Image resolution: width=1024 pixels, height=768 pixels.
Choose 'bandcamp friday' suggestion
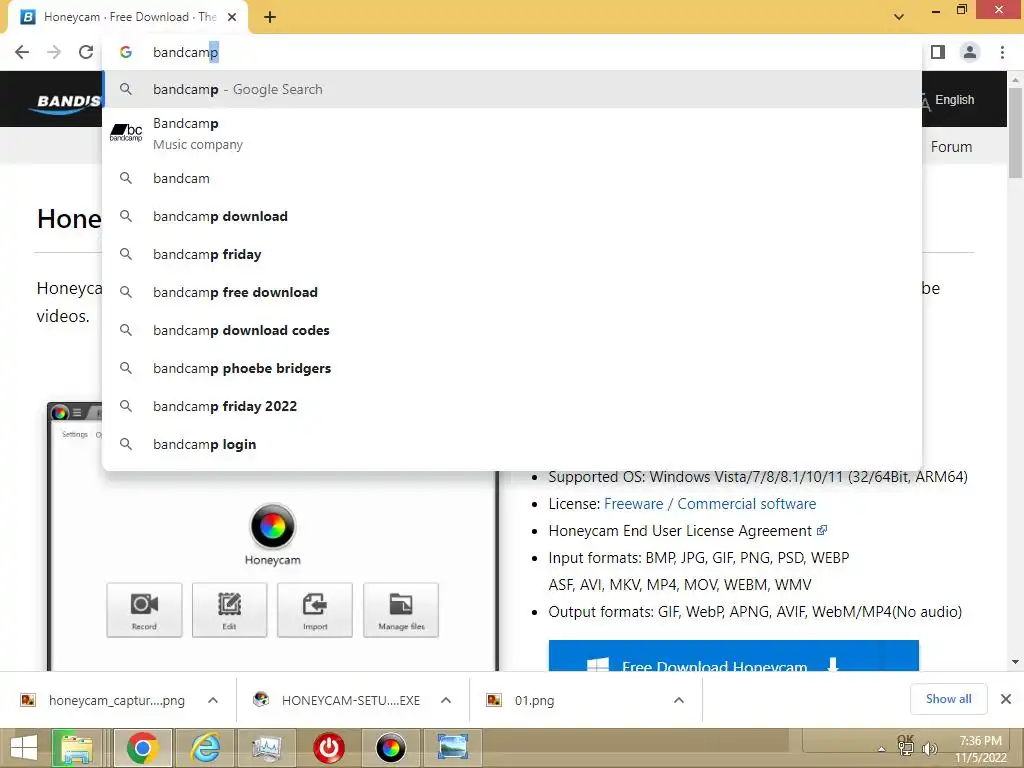point(512,254)
